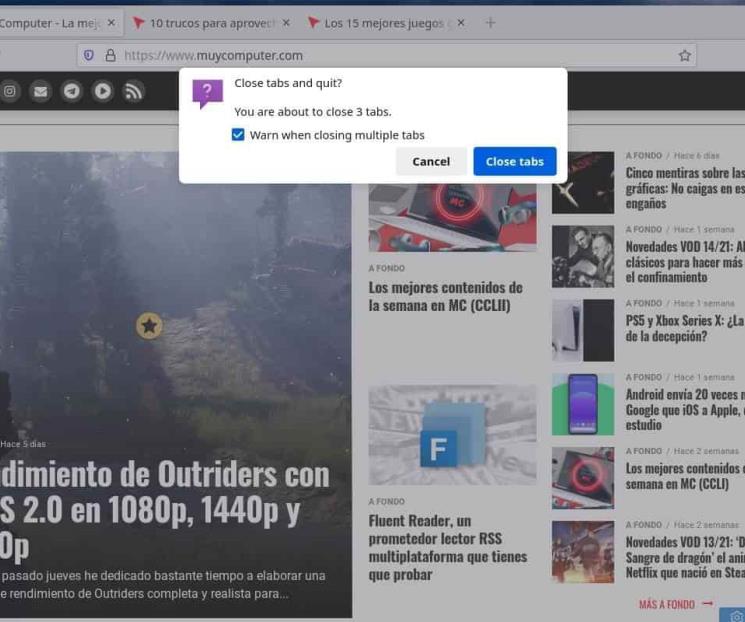Image resolution: width=745 pixels, height=622 pixels.
Task: Select the MuyComputer - La mejor tab
Action: tap(50, 23)
